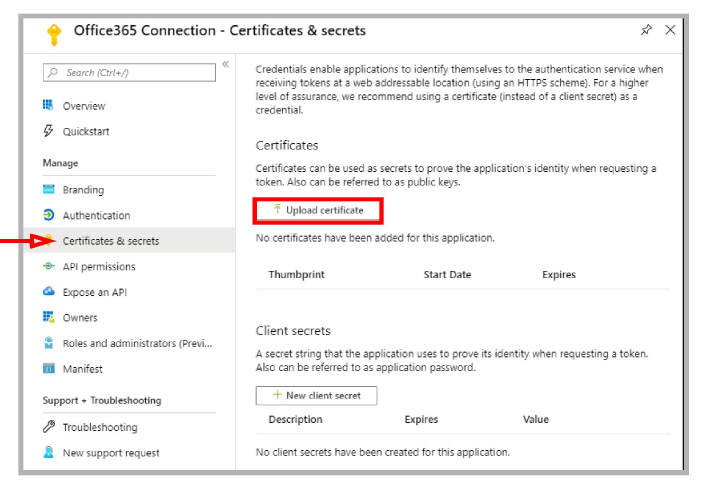
Task: Click the Branding icon
Action: 48,189
